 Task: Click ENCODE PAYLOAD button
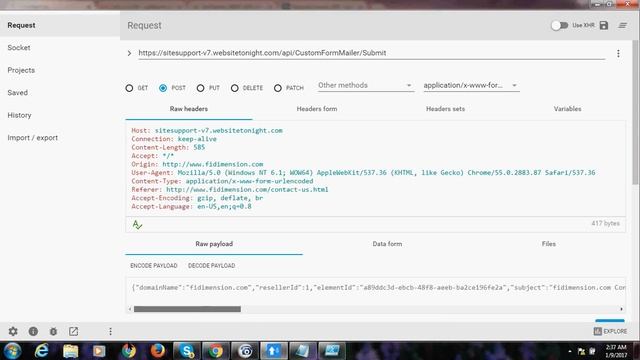click(x=154, y=266)
